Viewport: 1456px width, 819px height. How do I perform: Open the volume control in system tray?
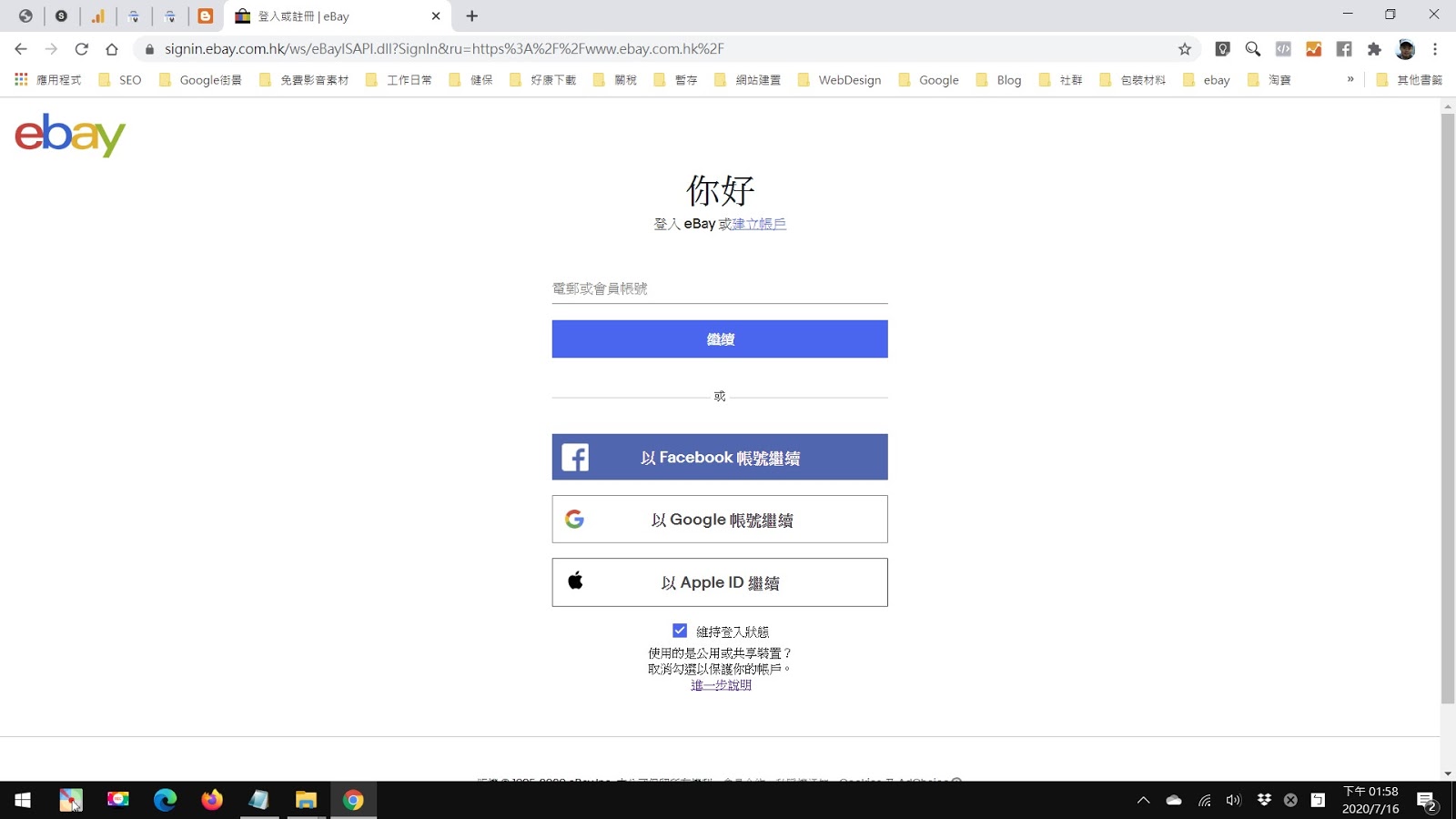point(1234,800)
